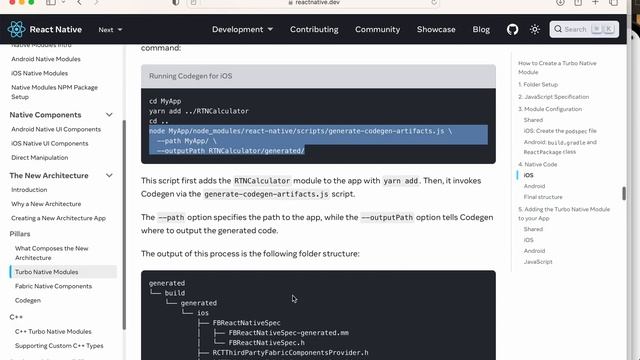The height and width of the screenshot is (360, 640).
Task: Open Fabric Native Components in sidebar
Action: click(53, 286)
